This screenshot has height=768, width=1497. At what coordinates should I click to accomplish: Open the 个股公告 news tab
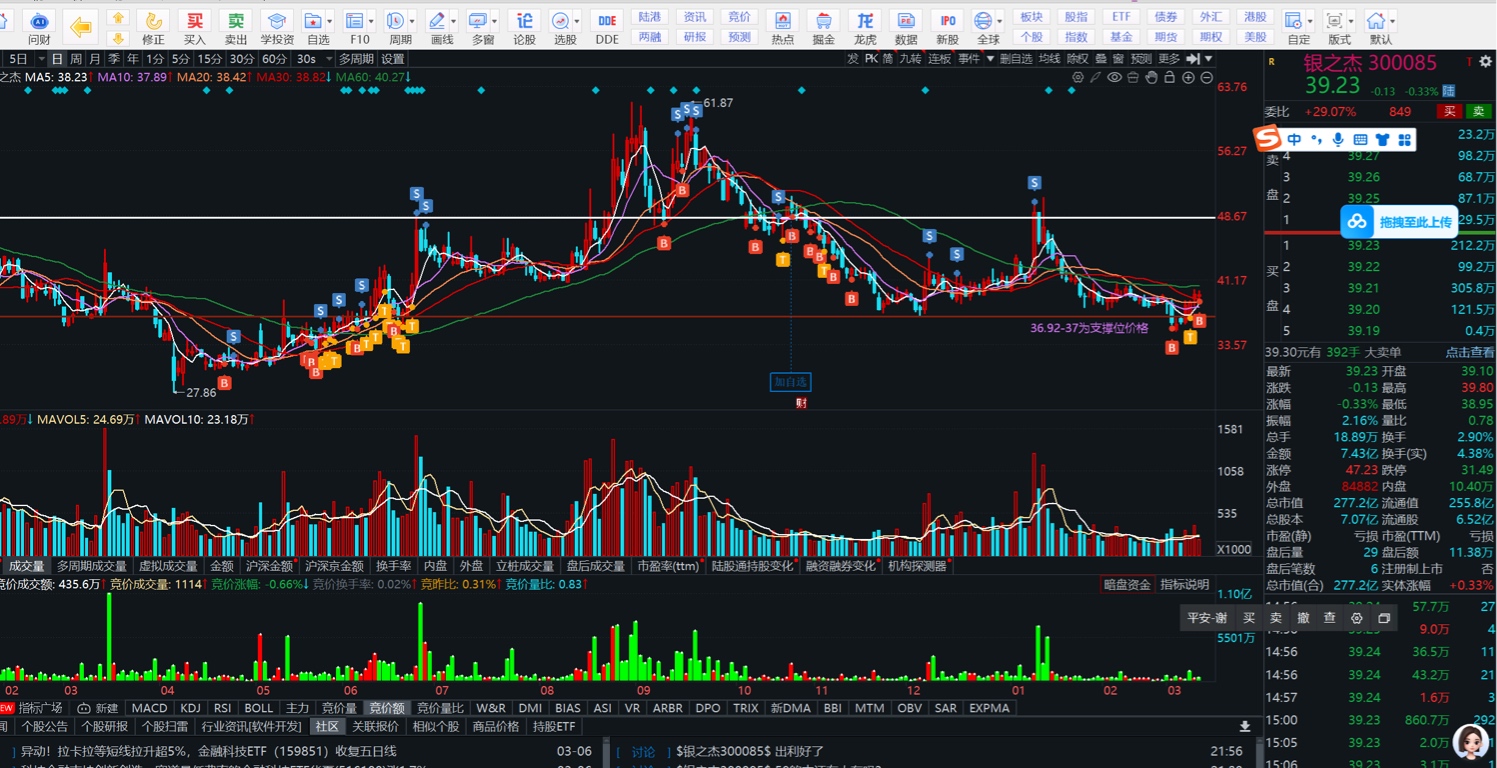(45, 727)
